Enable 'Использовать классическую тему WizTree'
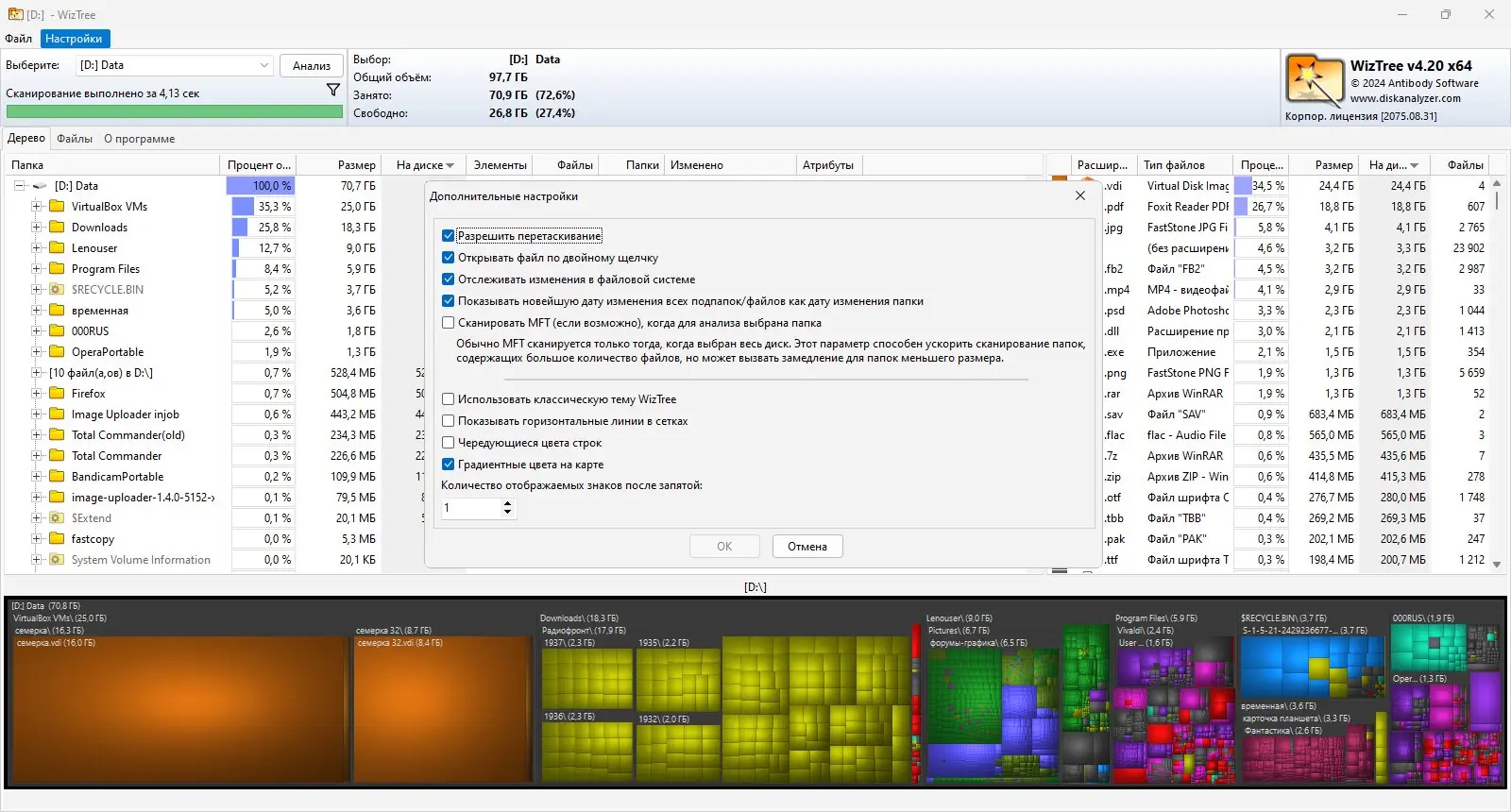 [449, 399]
